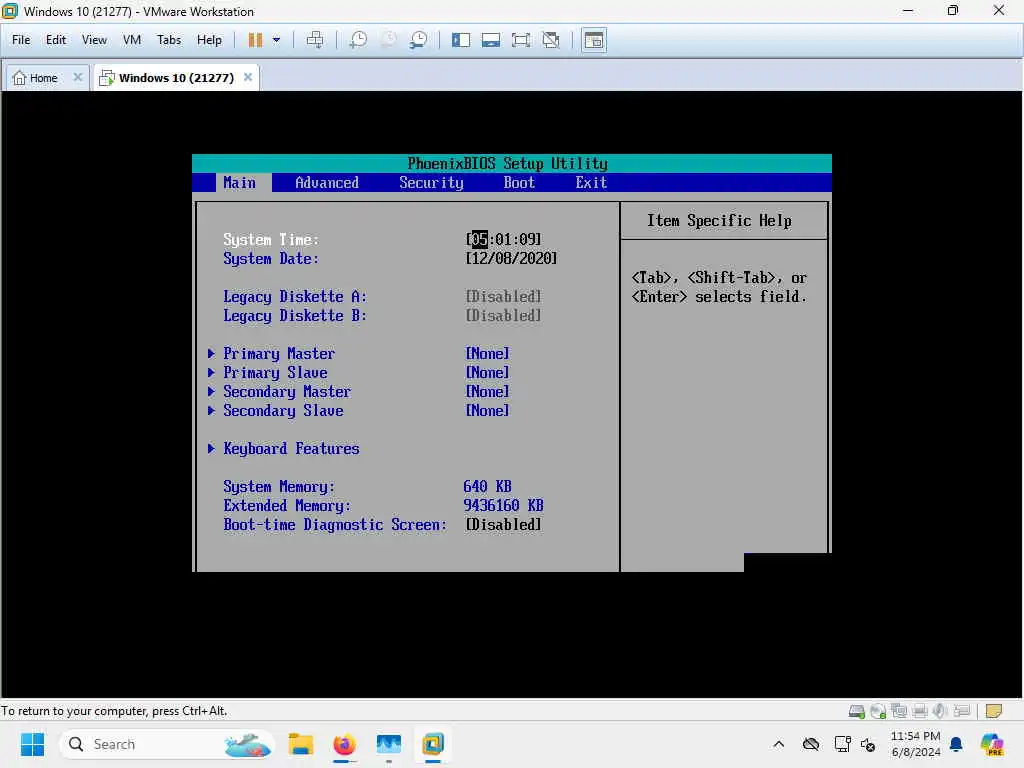The image size is (1024, 768).
Task: Open Firefox from the taskbar
Action: click(x=344, y=744)
